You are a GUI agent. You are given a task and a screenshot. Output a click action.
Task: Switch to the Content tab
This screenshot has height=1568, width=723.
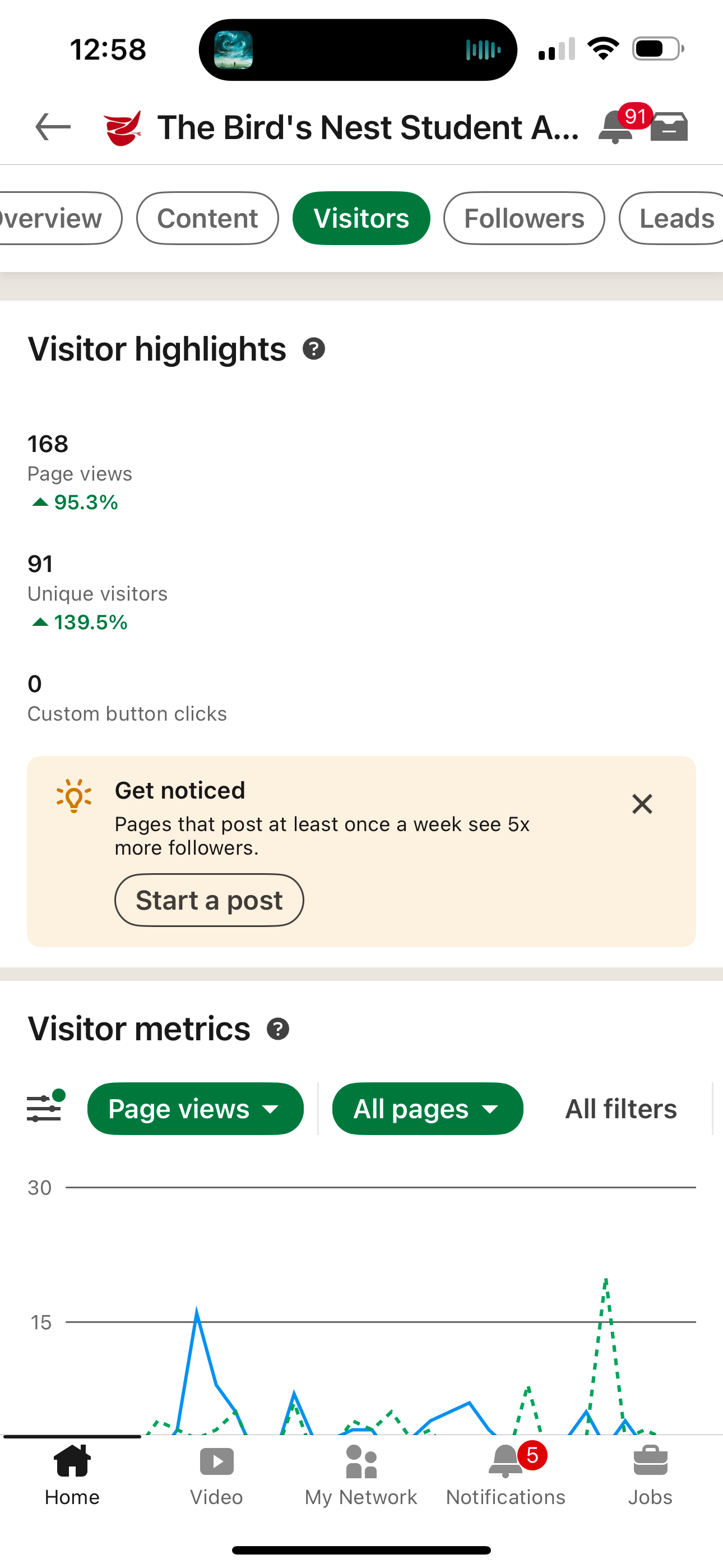[x=207, y=219]
